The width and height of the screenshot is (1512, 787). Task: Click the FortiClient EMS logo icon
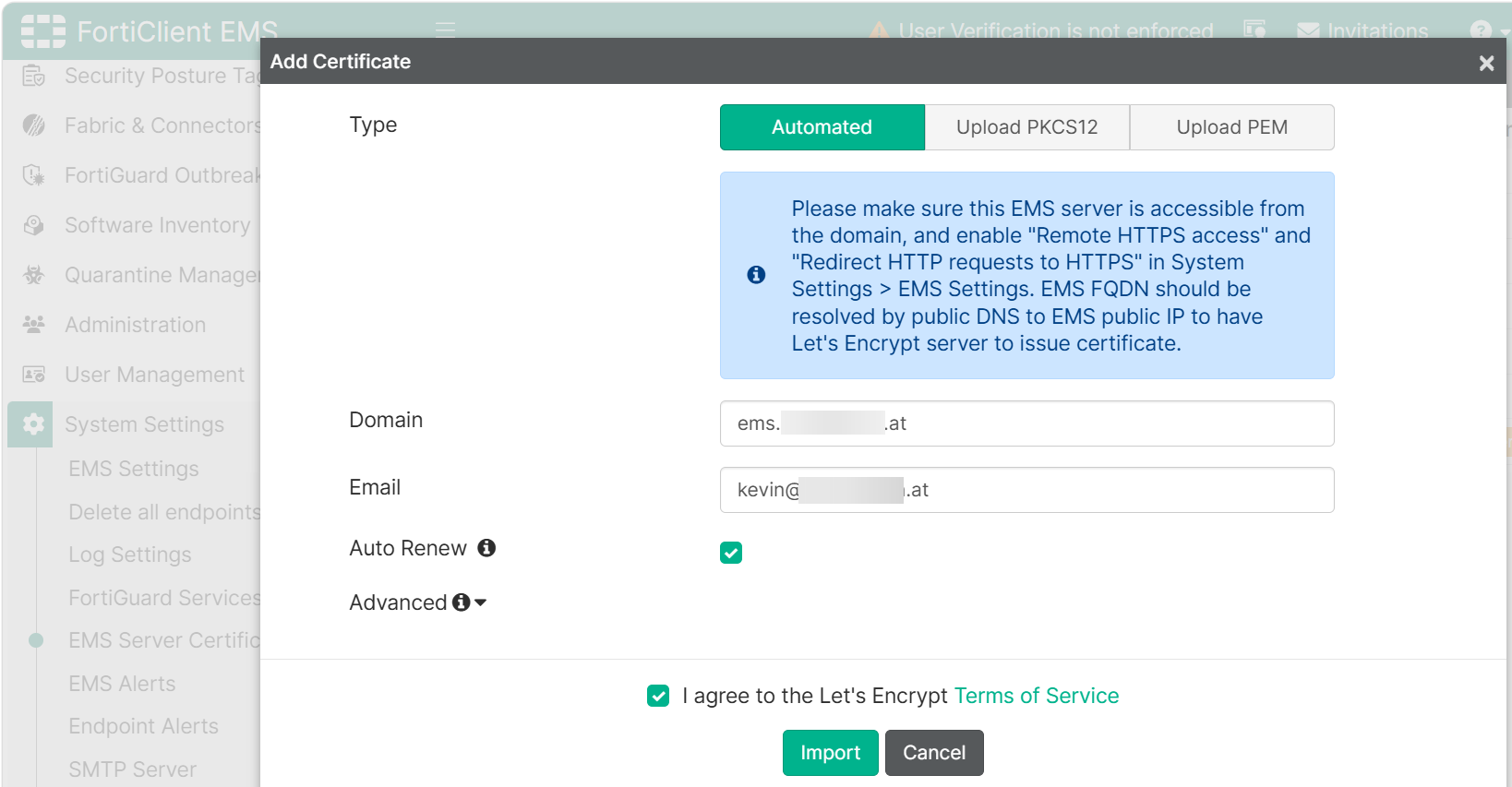click(x=43, y=31)
